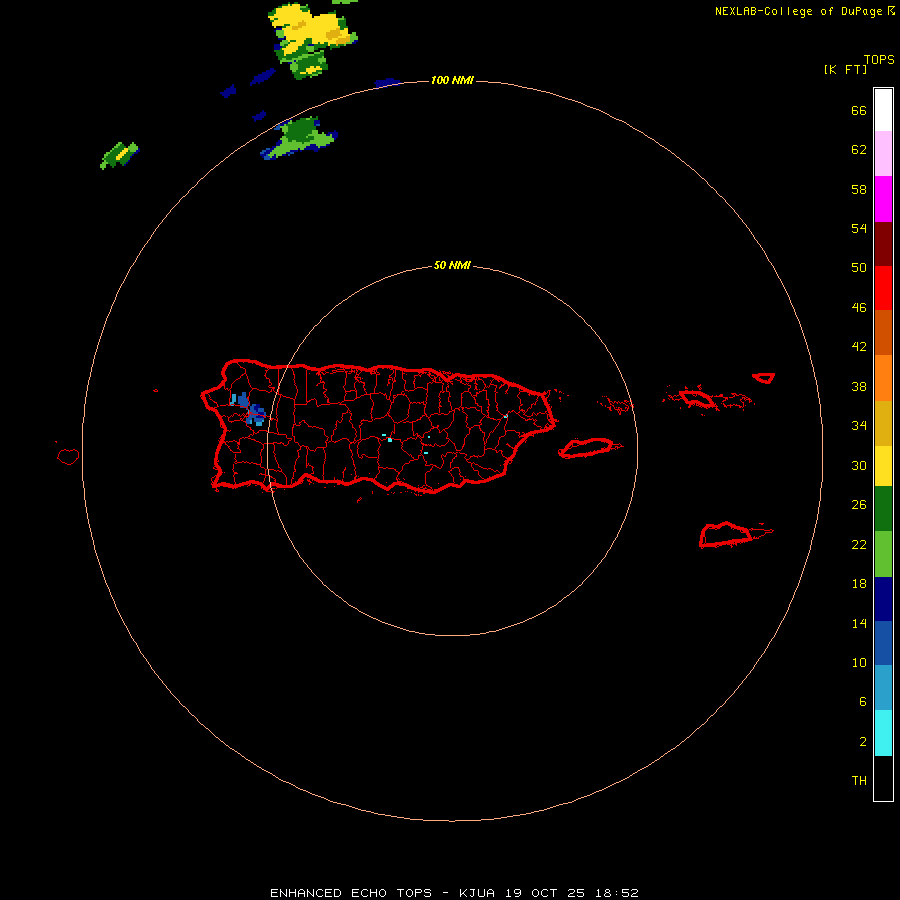Screen dimensions: 900x900
Task: Click the 50 NMI range ring label
Action: [x=452, y=265]
